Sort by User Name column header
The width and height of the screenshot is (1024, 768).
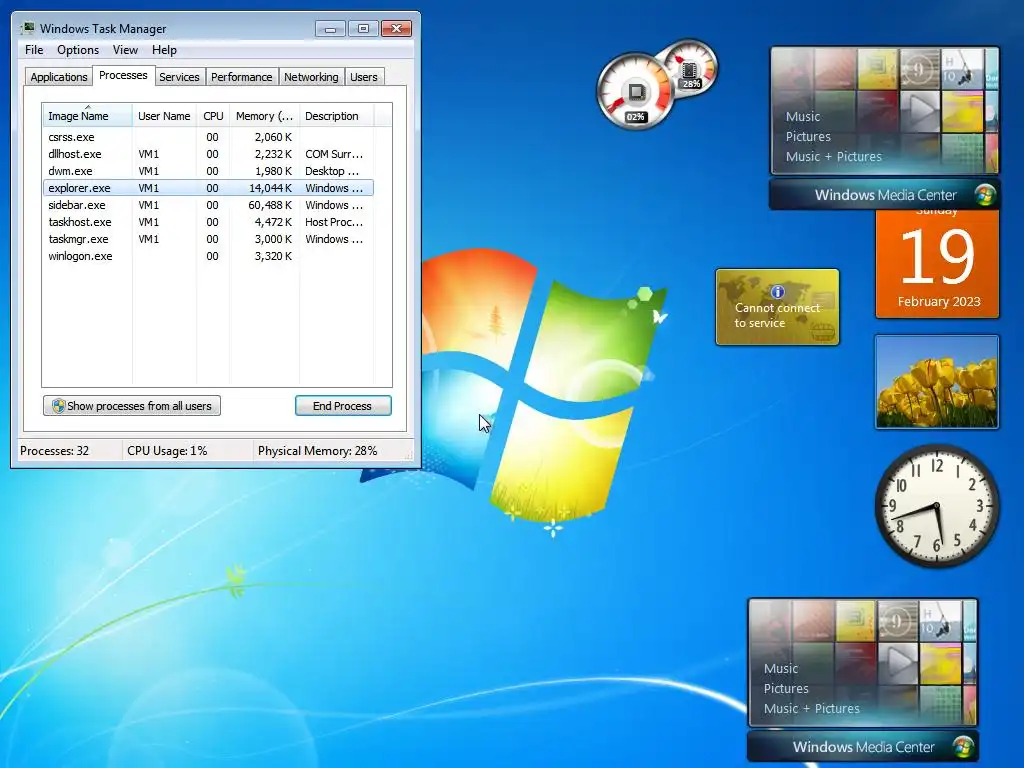coord(164,116)
